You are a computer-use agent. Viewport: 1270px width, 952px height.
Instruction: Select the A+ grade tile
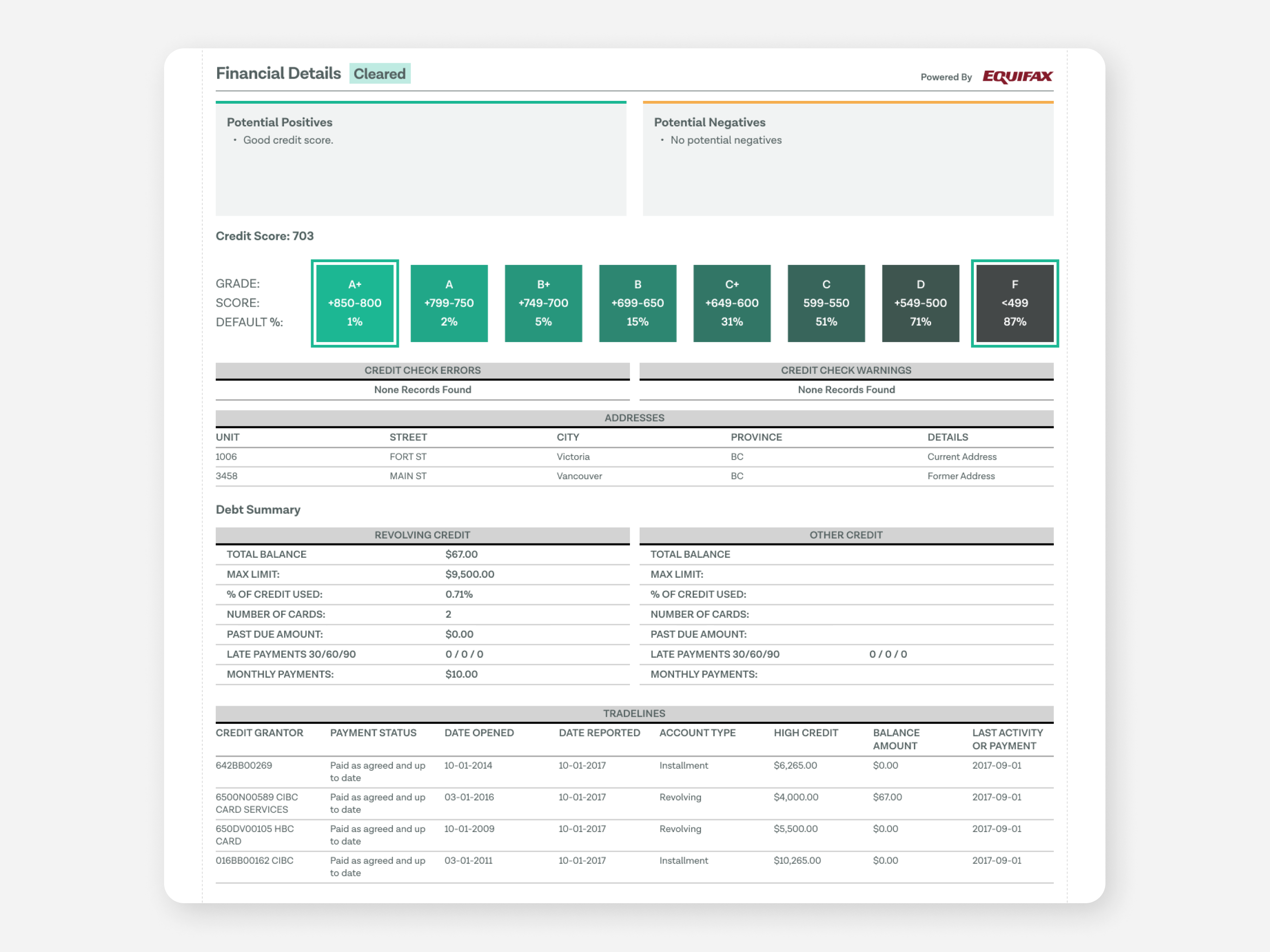354,303
